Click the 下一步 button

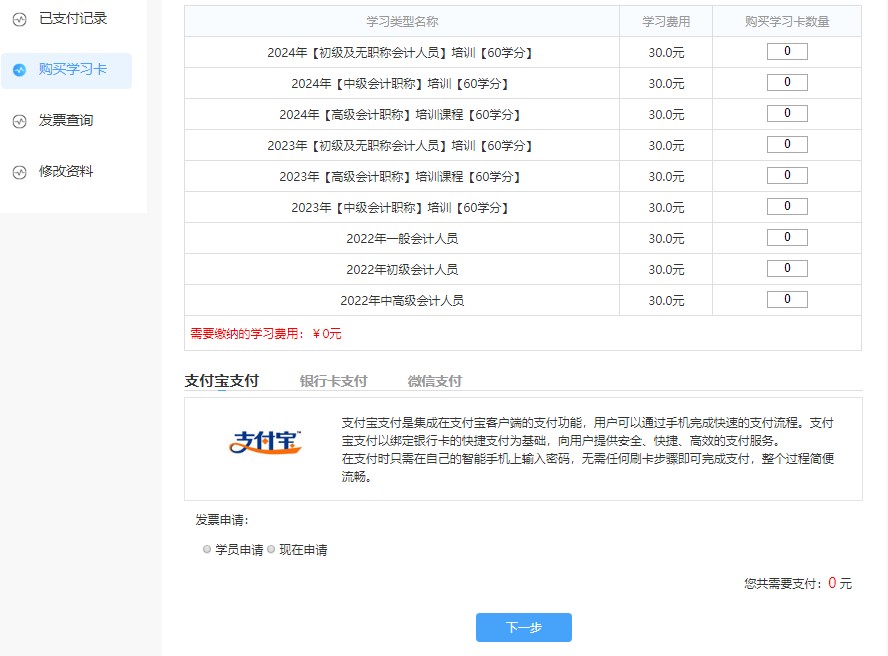[525, 627]
